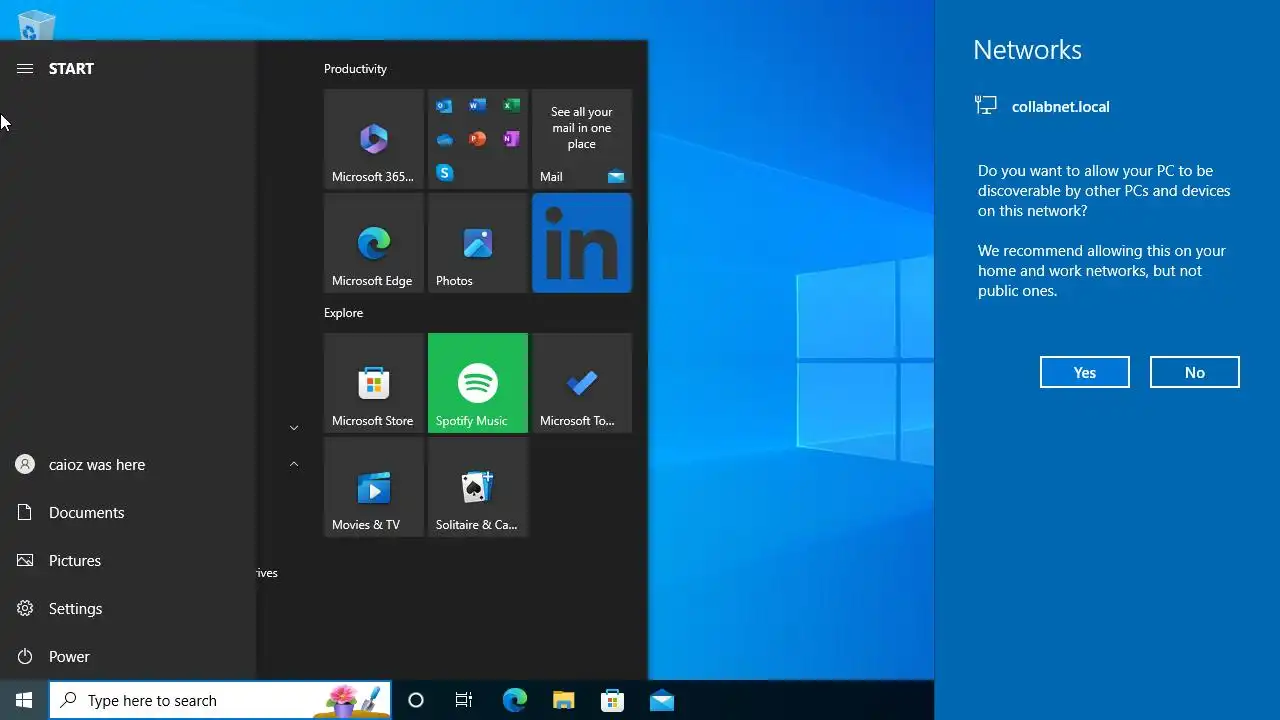Click the Productivity group heading
Screen dimensions: 1280x720
(355, 68)
